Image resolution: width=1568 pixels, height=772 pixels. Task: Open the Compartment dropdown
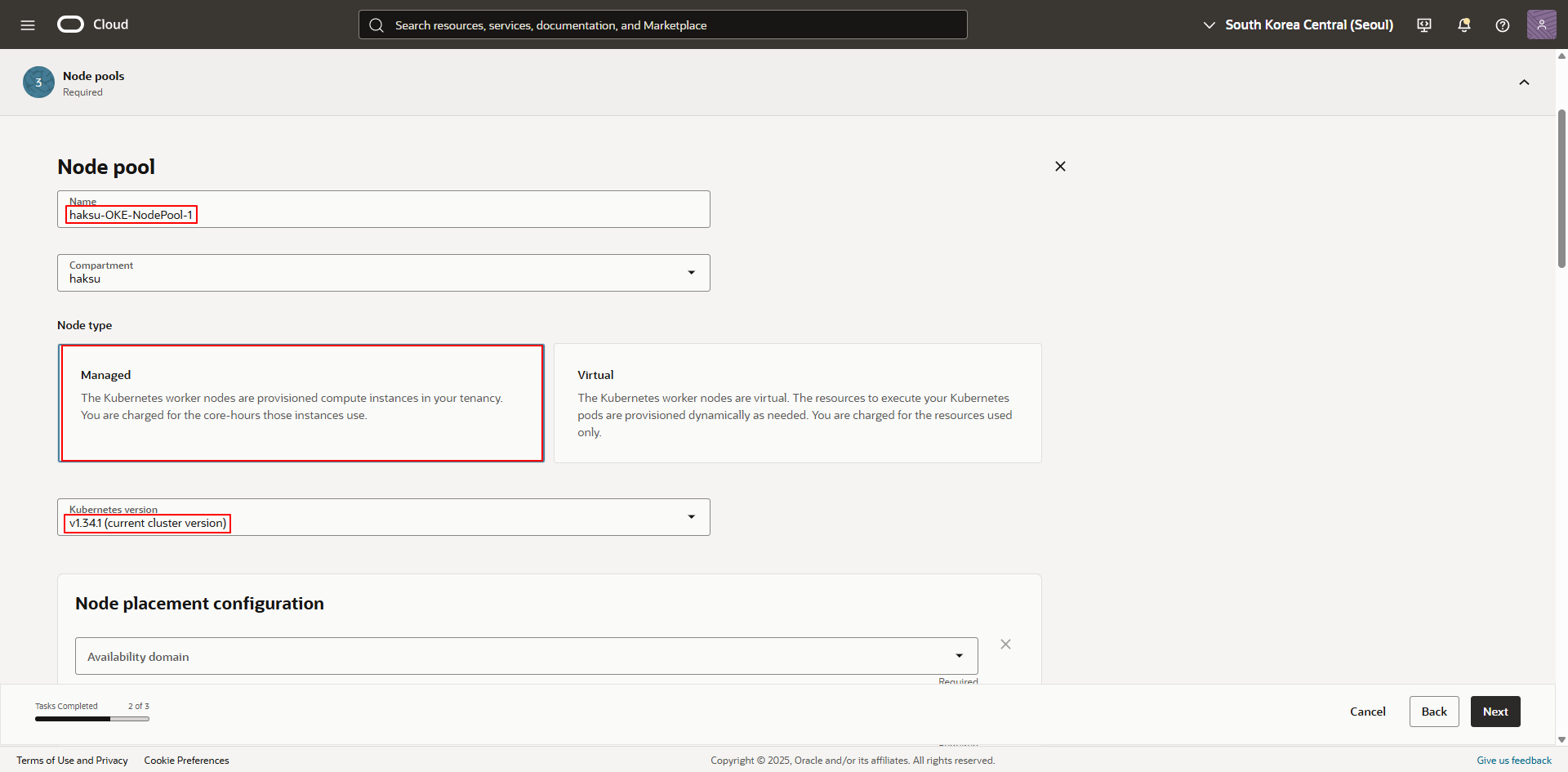pos(383,273)
